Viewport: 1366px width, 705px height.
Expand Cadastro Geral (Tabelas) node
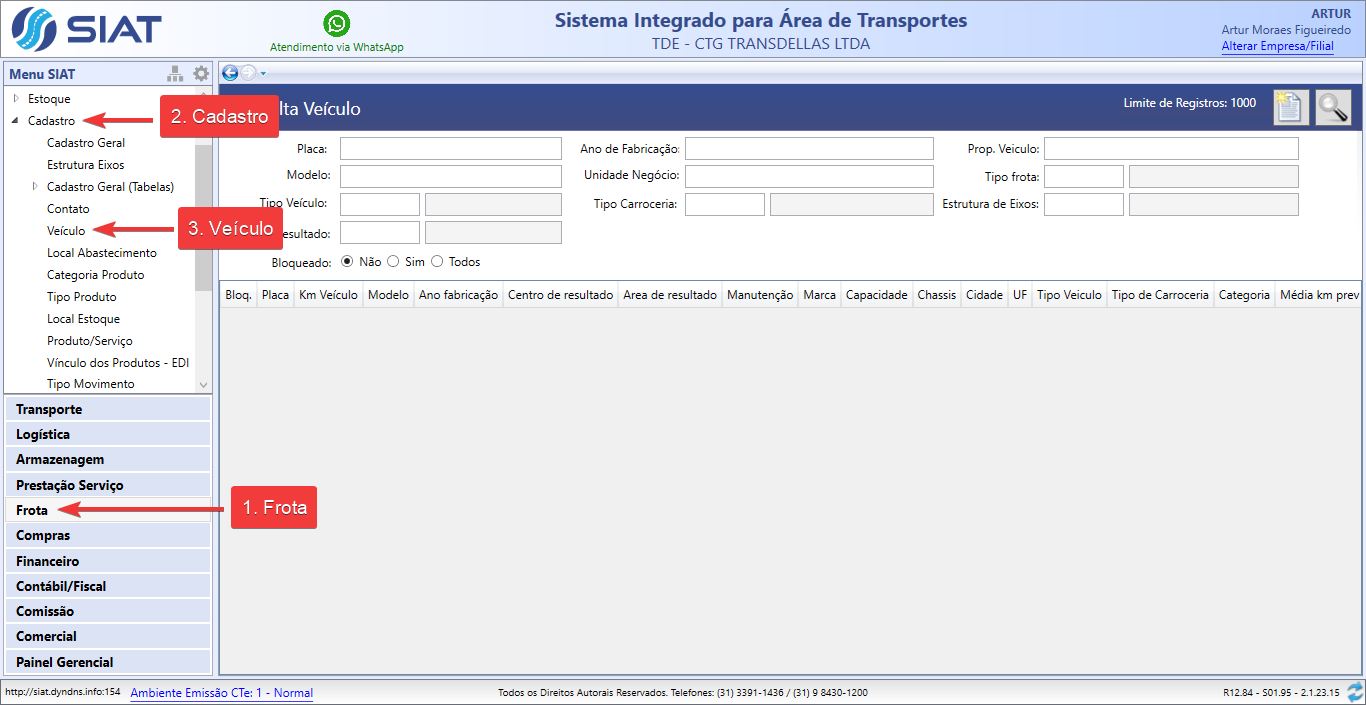click(x=35, y=186)
